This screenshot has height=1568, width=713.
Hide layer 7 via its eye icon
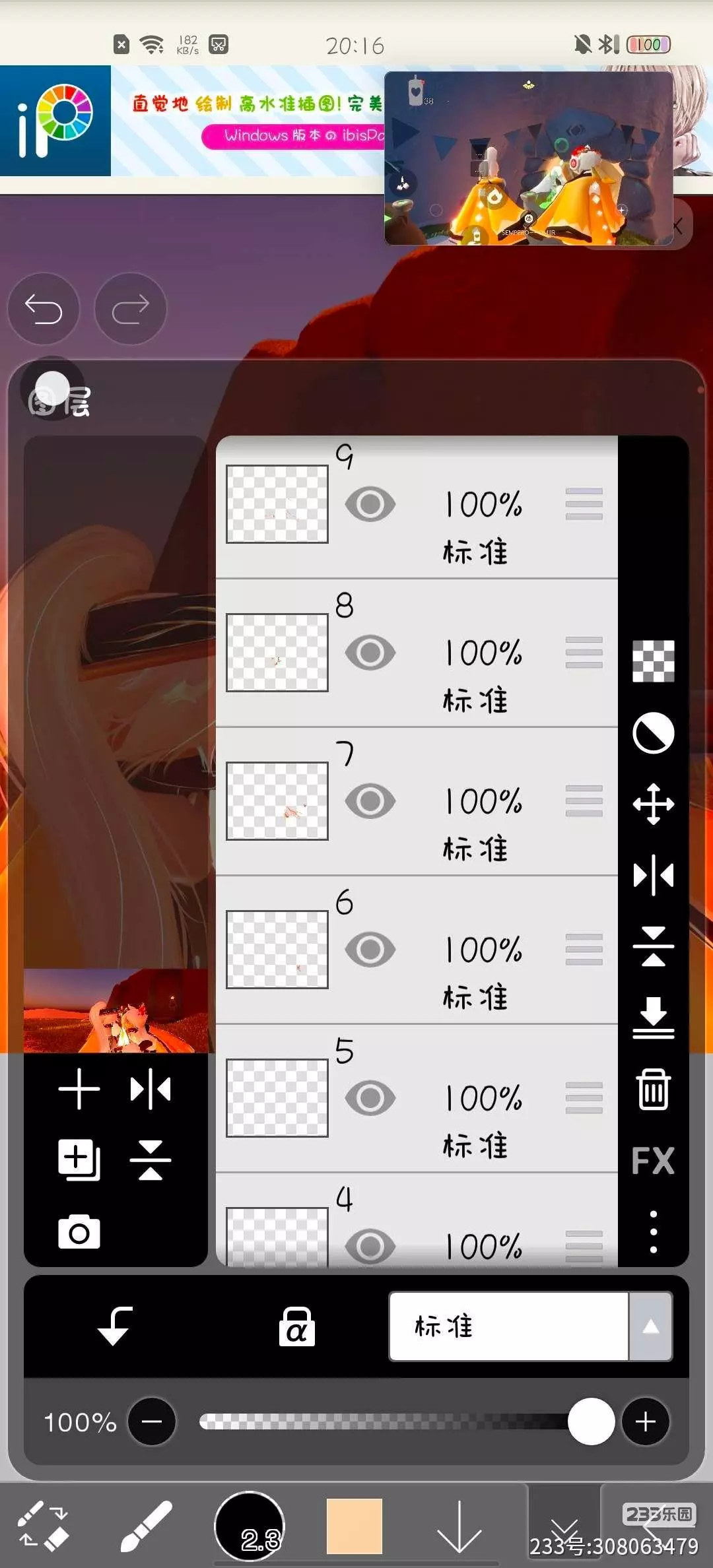[370, 801]
